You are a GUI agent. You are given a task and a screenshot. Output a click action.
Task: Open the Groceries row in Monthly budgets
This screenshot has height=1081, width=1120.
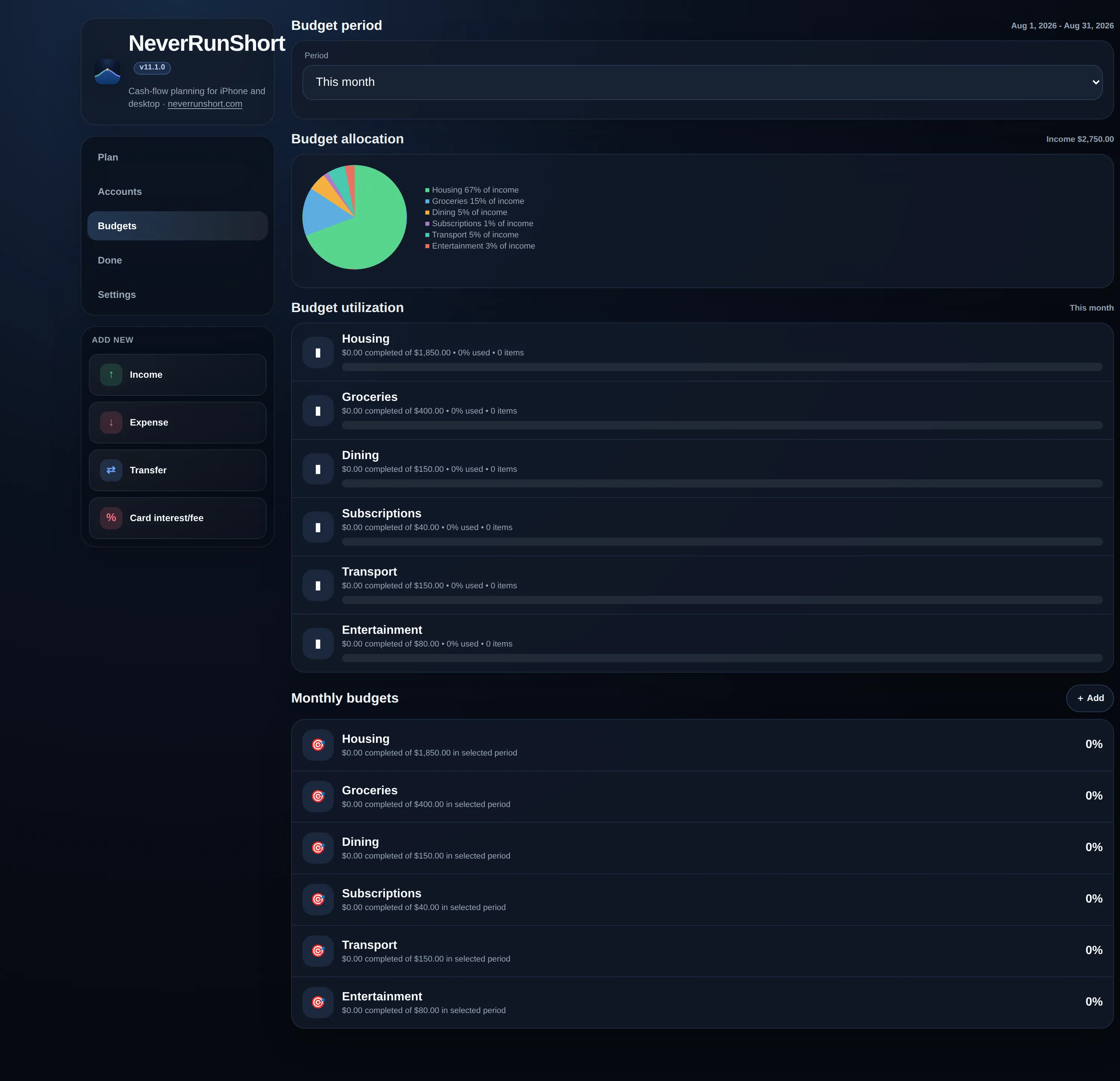coord(702,797)
